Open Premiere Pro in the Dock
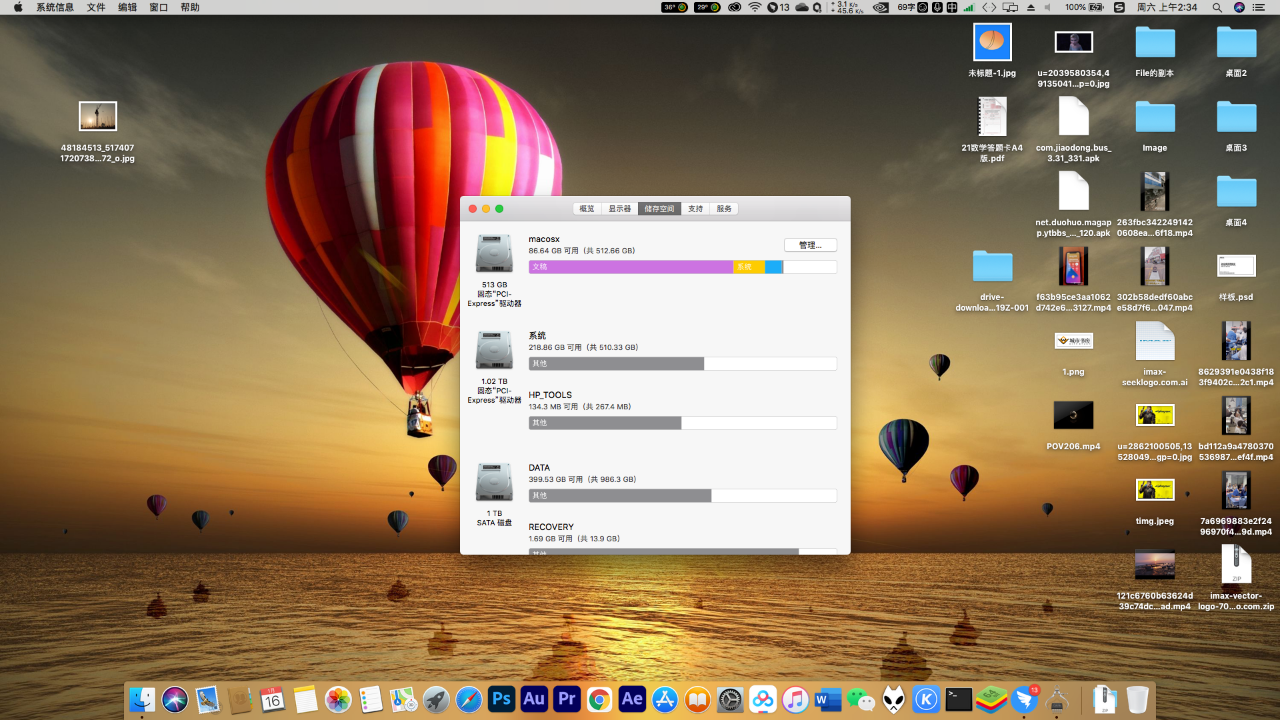The width and height of the screenshot is (1280, 720). coord(566,699)
